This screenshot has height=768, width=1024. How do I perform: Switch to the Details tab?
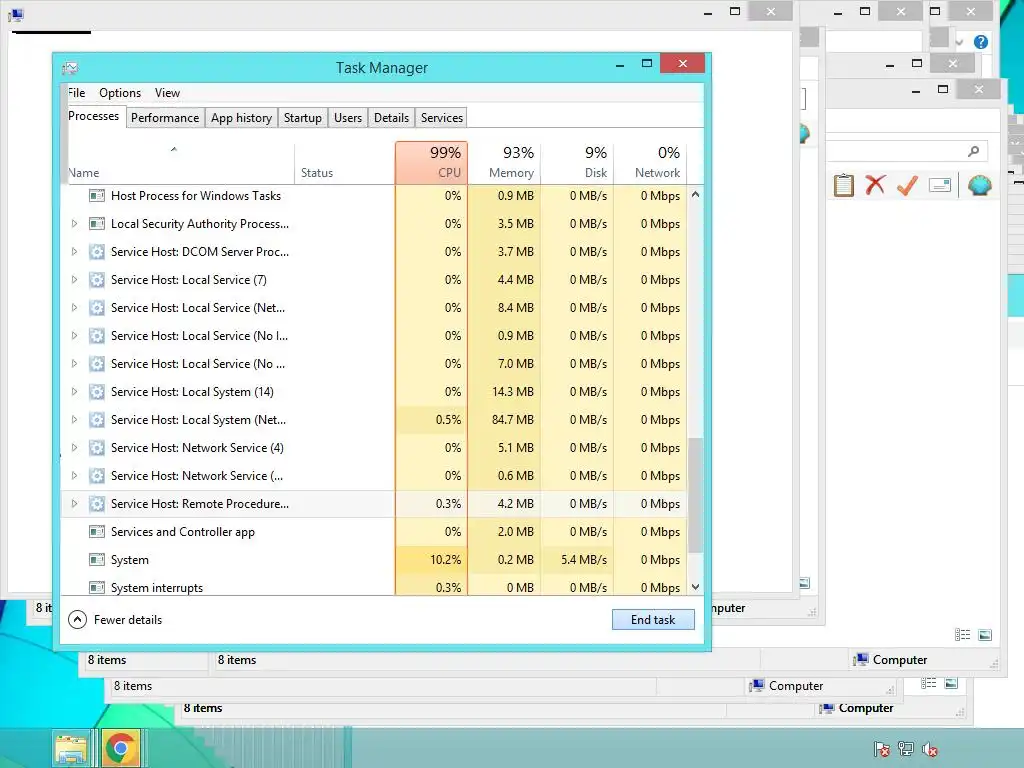click(391, 118)
